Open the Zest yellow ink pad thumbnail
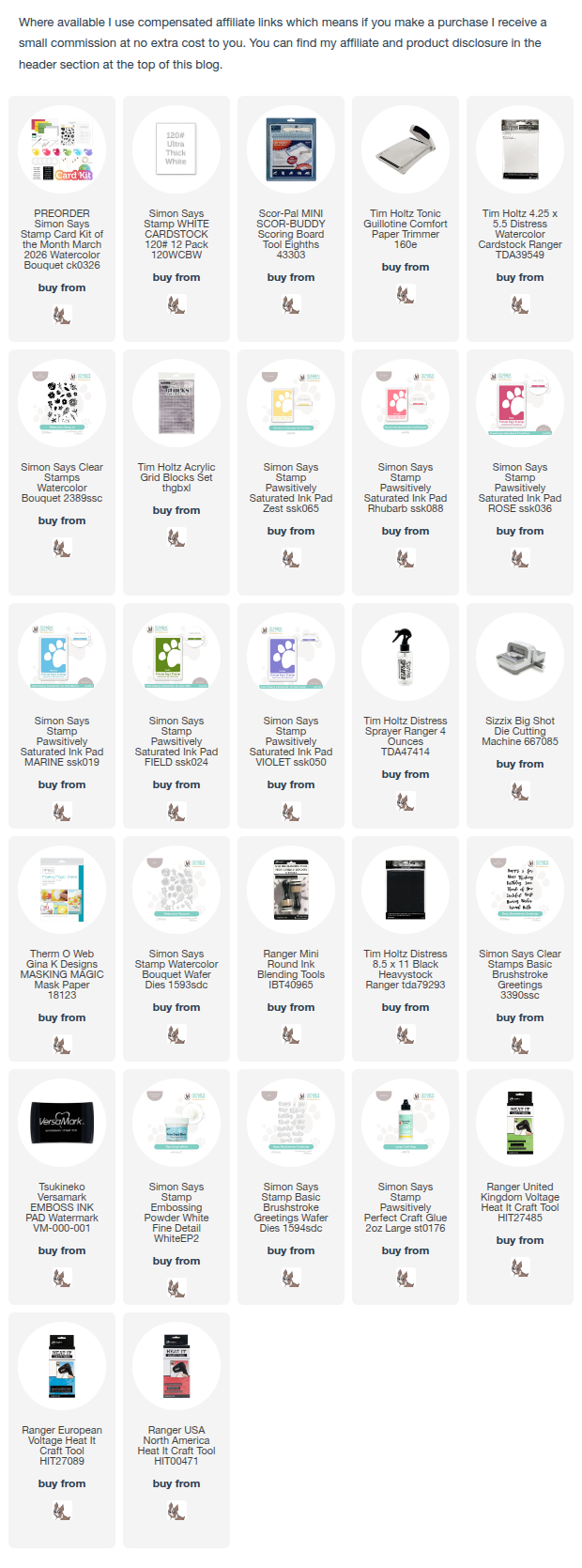Screen dimensions: 582x1568 291,402
